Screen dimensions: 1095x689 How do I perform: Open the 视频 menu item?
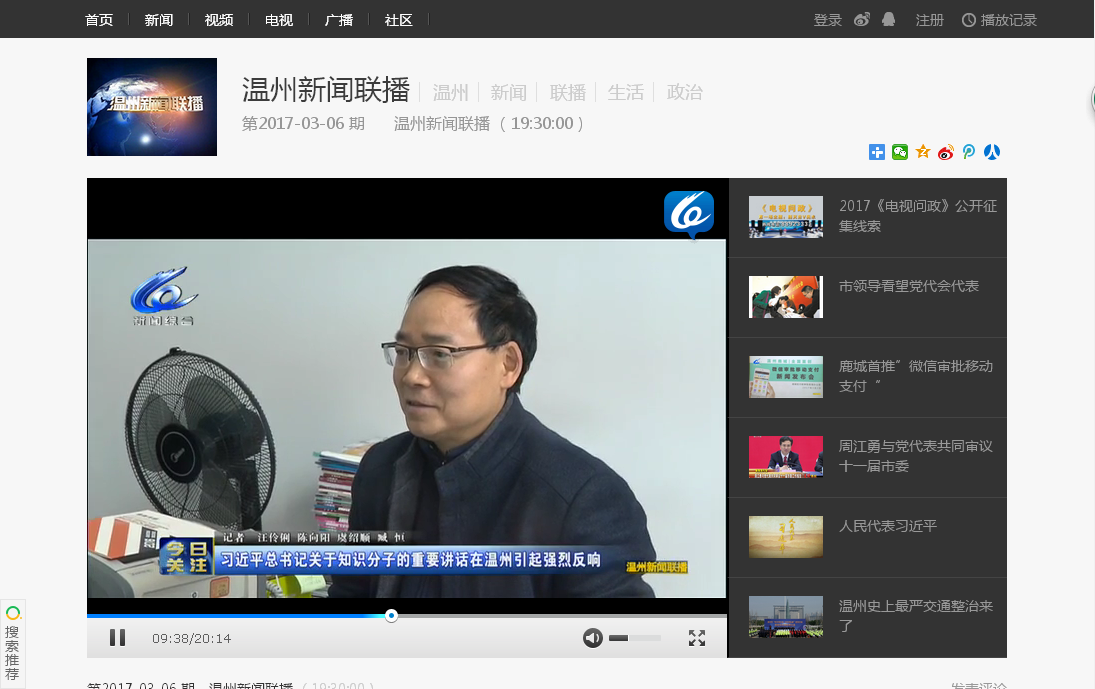click(219, 20)
